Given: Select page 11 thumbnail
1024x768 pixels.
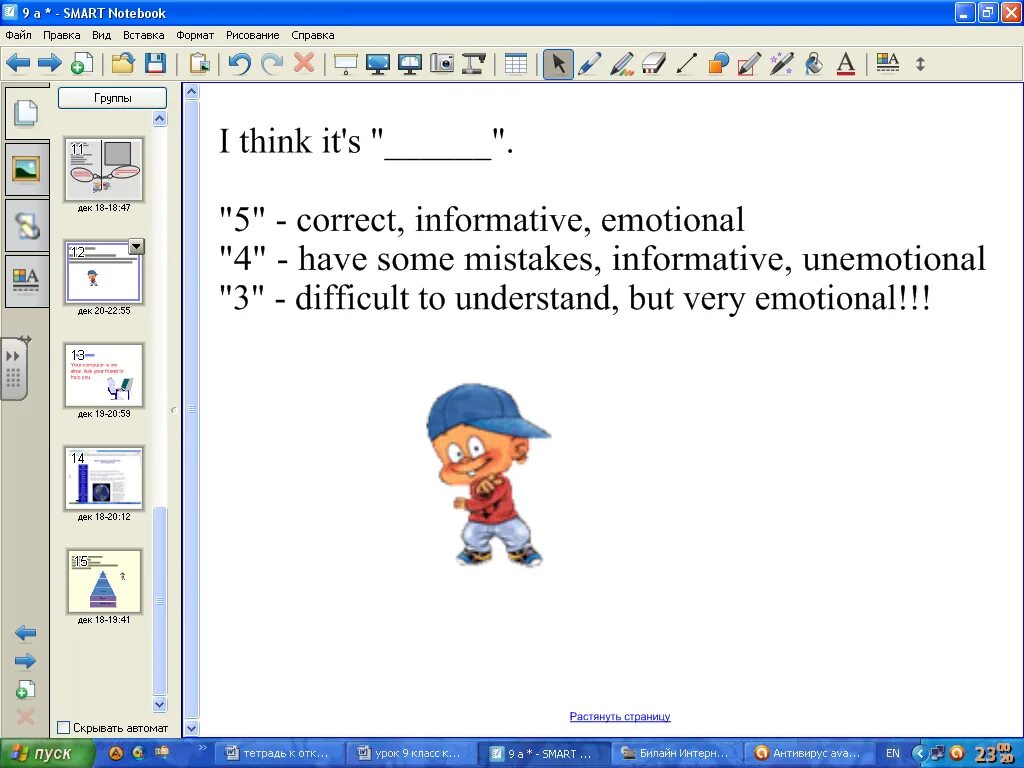Looking at the screenshot, I should [x=104, y=170].
